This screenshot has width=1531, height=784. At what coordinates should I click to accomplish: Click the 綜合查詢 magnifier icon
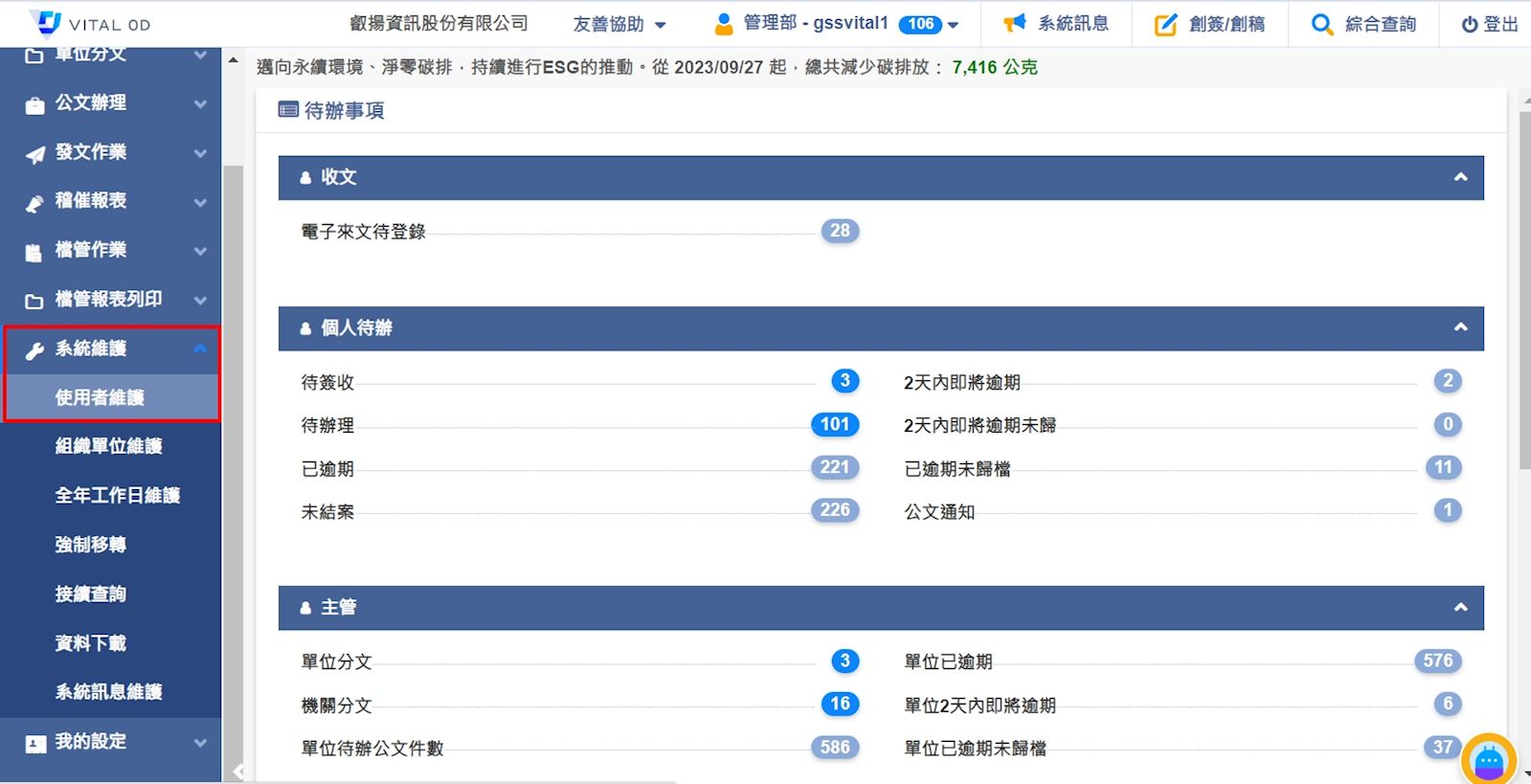[1321, 25]
